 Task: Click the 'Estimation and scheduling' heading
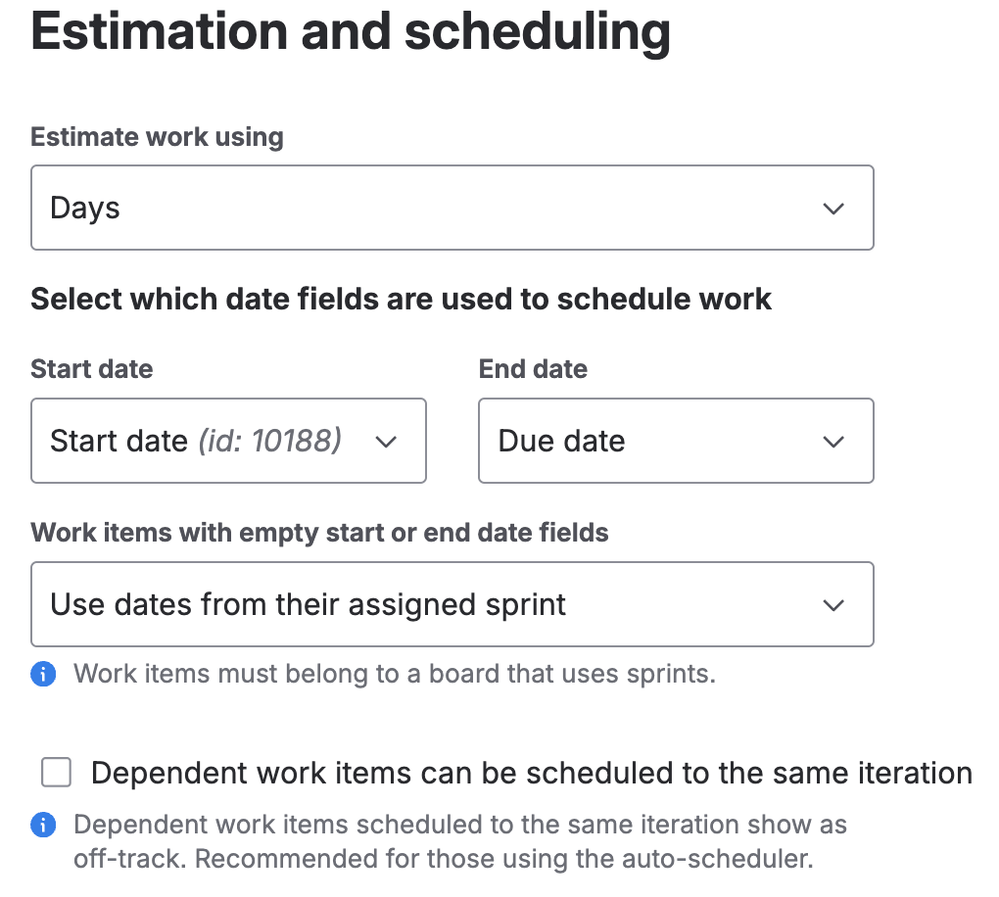[350, 32]
